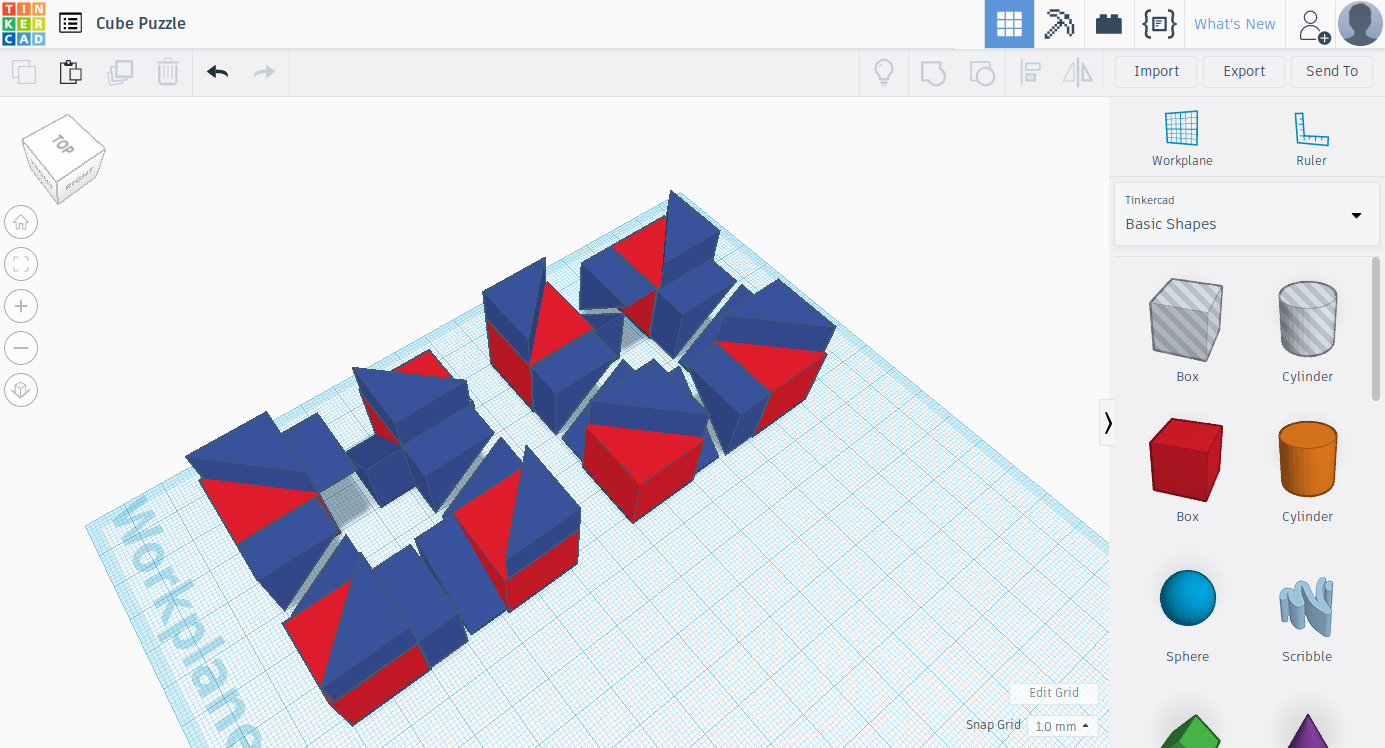Image resolution: width=1385 pixels, height=748 pixels.
Task: Click the Home view button
Action: tap(21, 222)
